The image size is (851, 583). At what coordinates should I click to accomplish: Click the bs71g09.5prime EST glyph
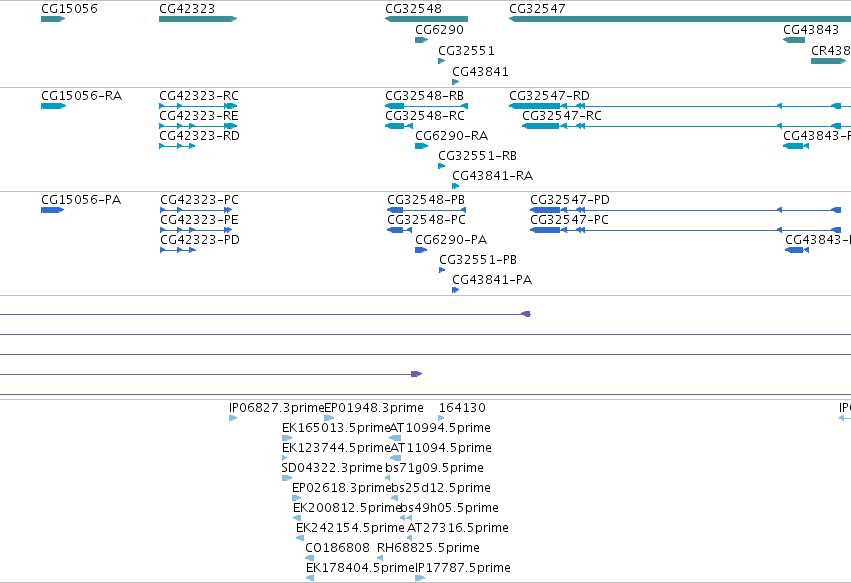(x=388, y=478)
